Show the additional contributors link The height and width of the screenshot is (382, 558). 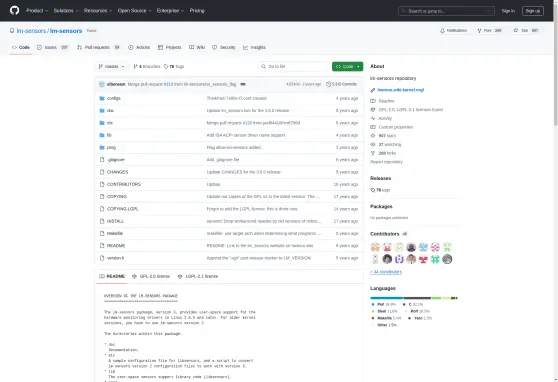(x=386, y=272)
